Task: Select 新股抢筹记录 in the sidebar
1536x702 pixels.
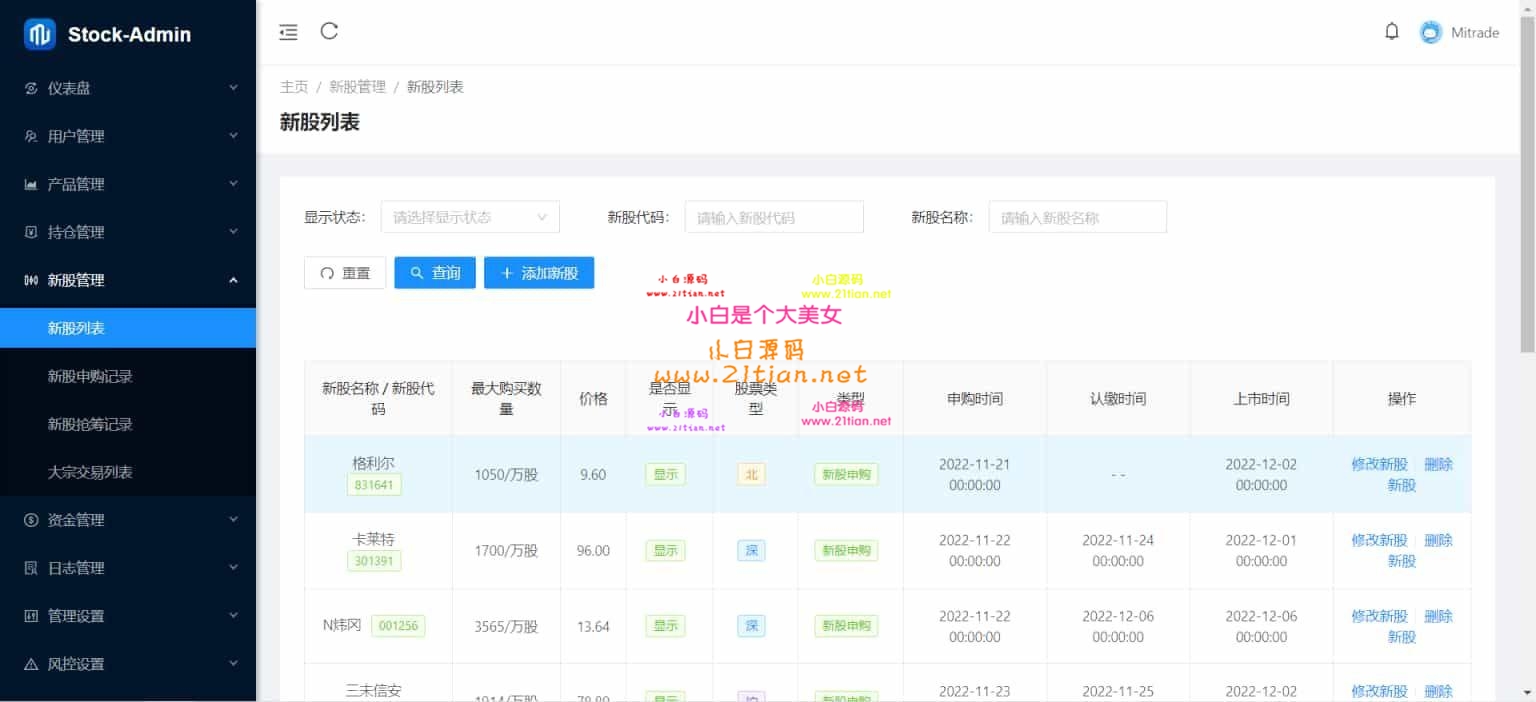Action: pos(90,424)
